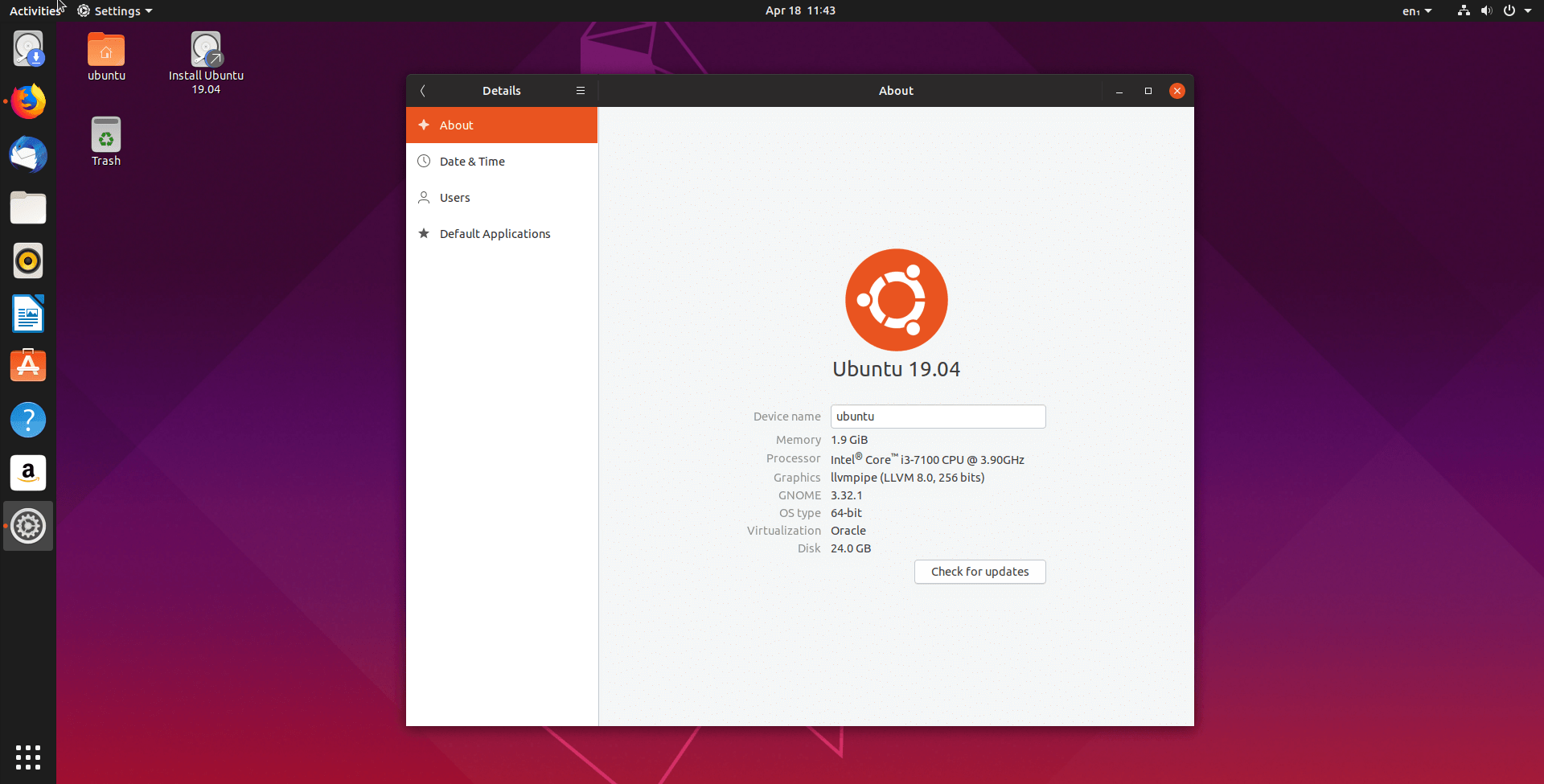Select Install Ubuntu 19.04 desktop icon
1544x784 pixels.
coord(206,64)
